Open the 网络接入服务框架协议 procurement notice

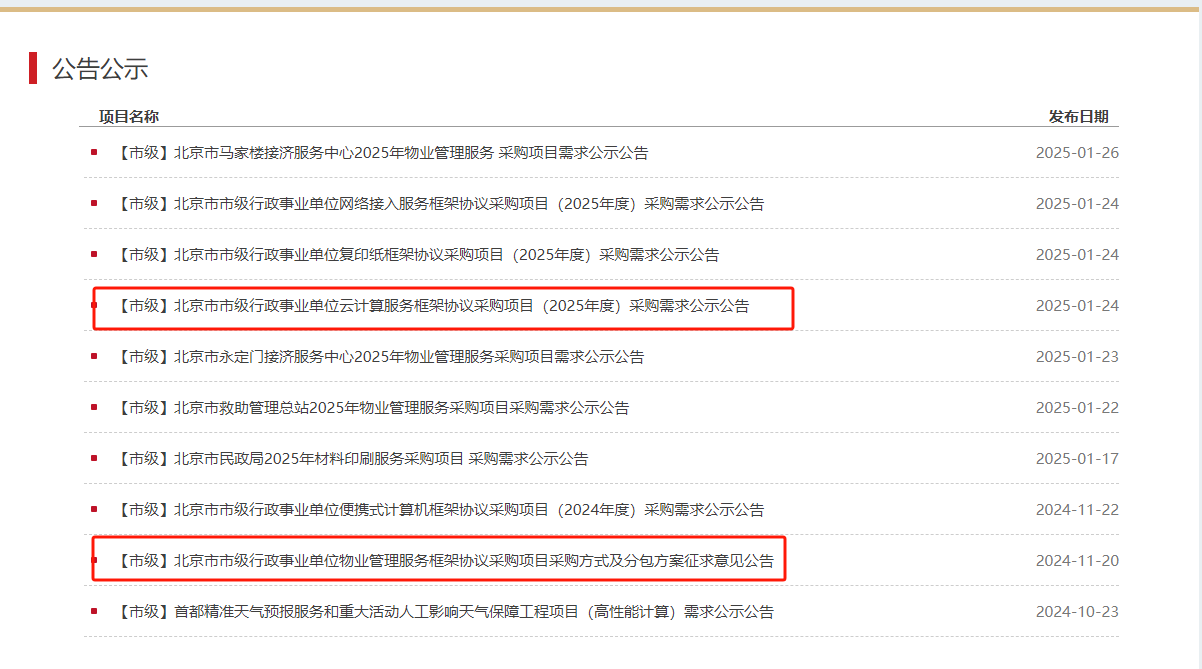(x=438, y=204)
